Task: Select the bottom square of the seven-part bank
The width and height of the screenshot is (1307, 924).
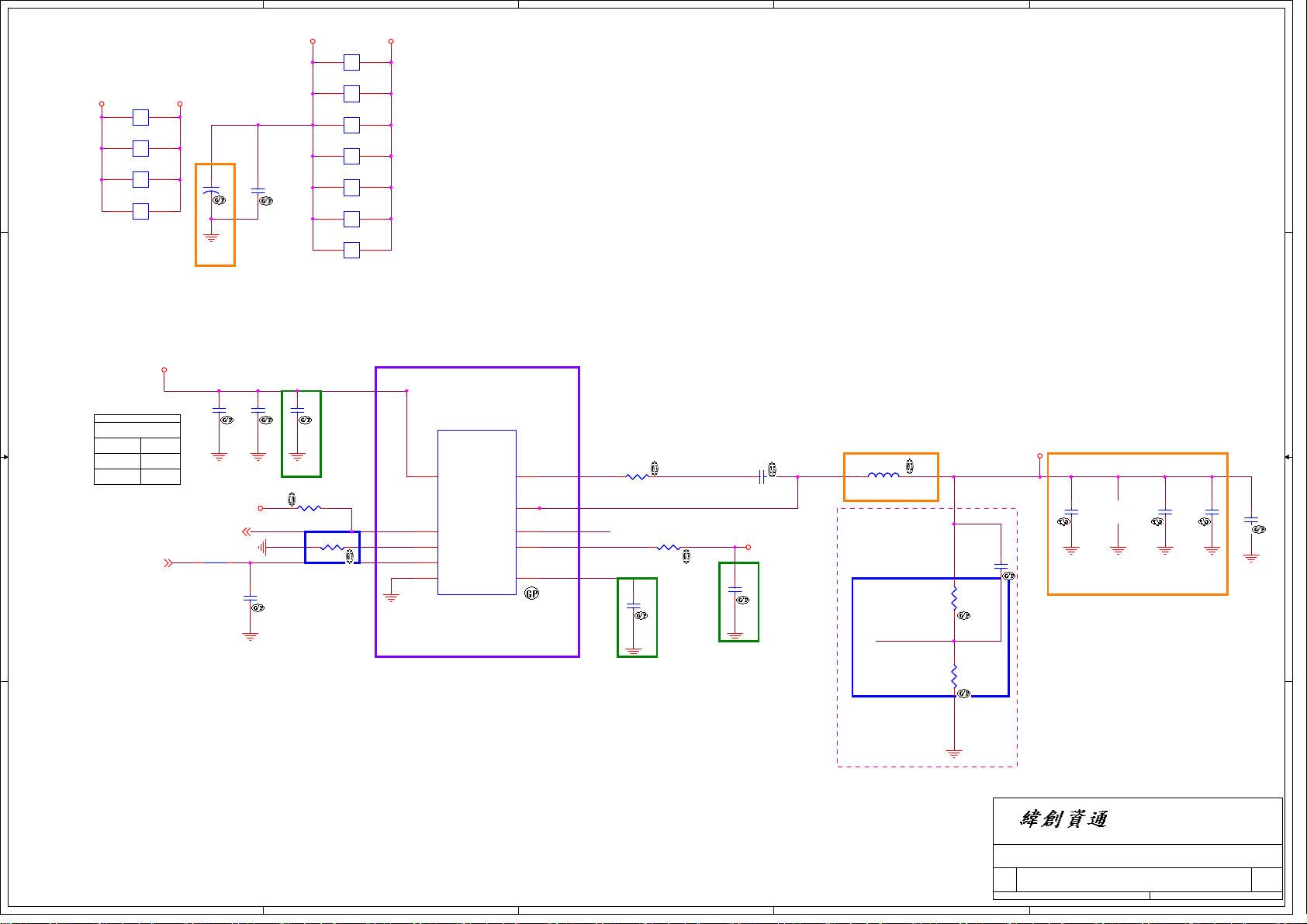Action: (x=351, y=250)
